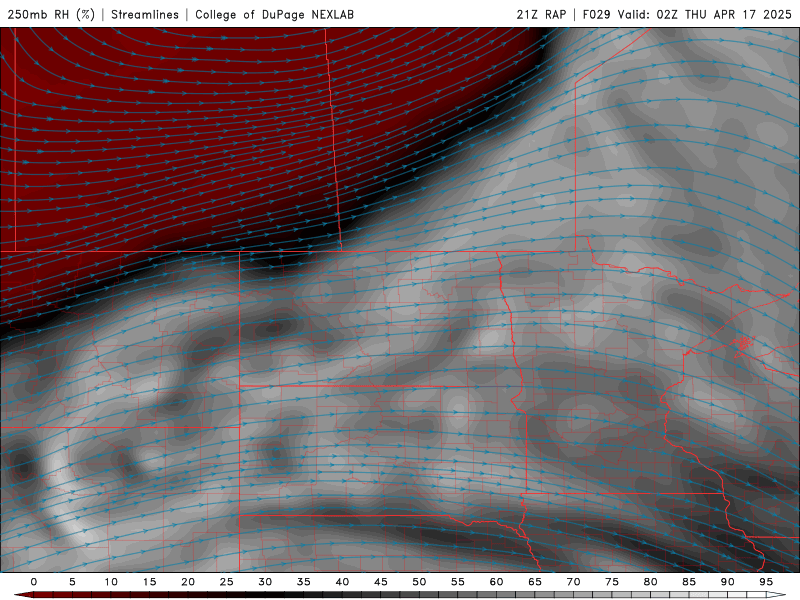Select the "20" value on the color scale
This screenshot has height=600, width=800.
point(188,582)
